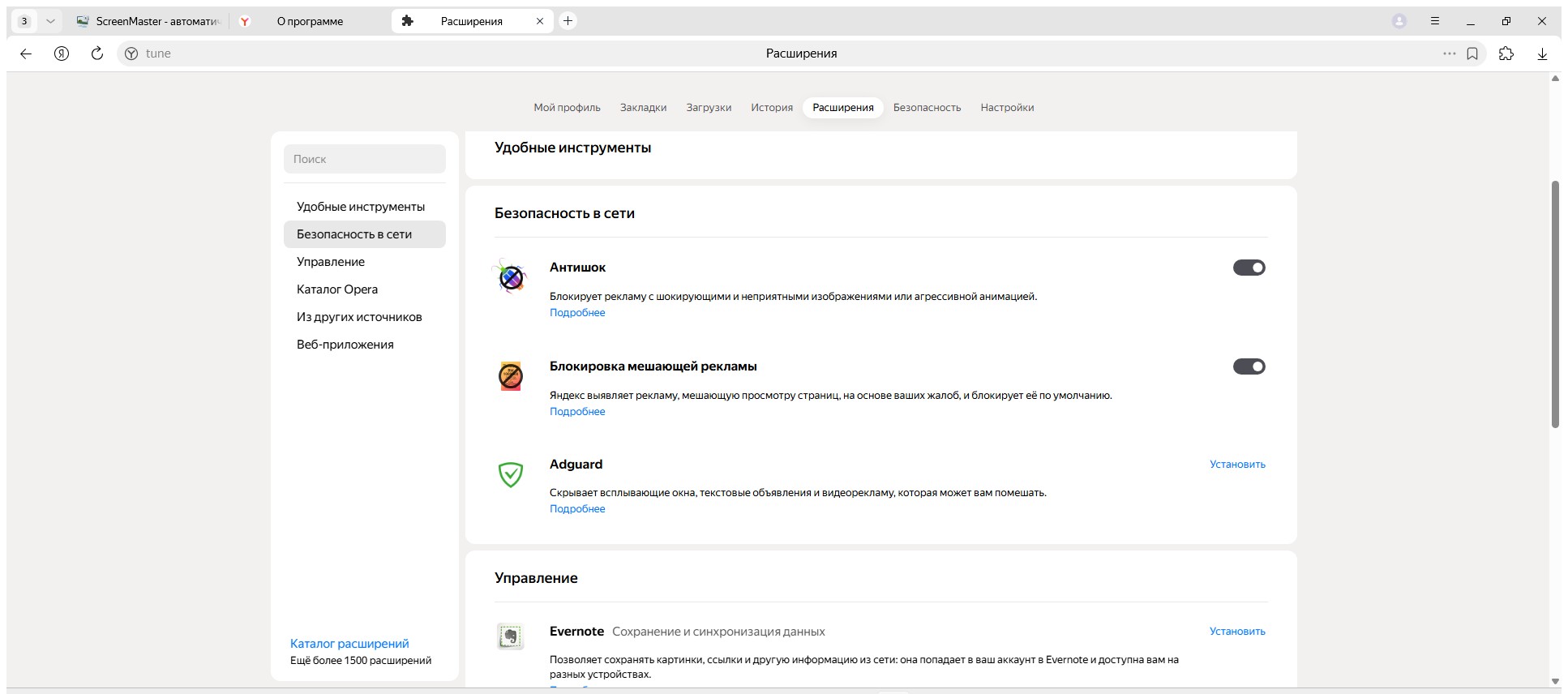Open Безопасность section in top navigation
This screenshot has width=1568, height=694.
pyautogui.click(x=927, y=107)
